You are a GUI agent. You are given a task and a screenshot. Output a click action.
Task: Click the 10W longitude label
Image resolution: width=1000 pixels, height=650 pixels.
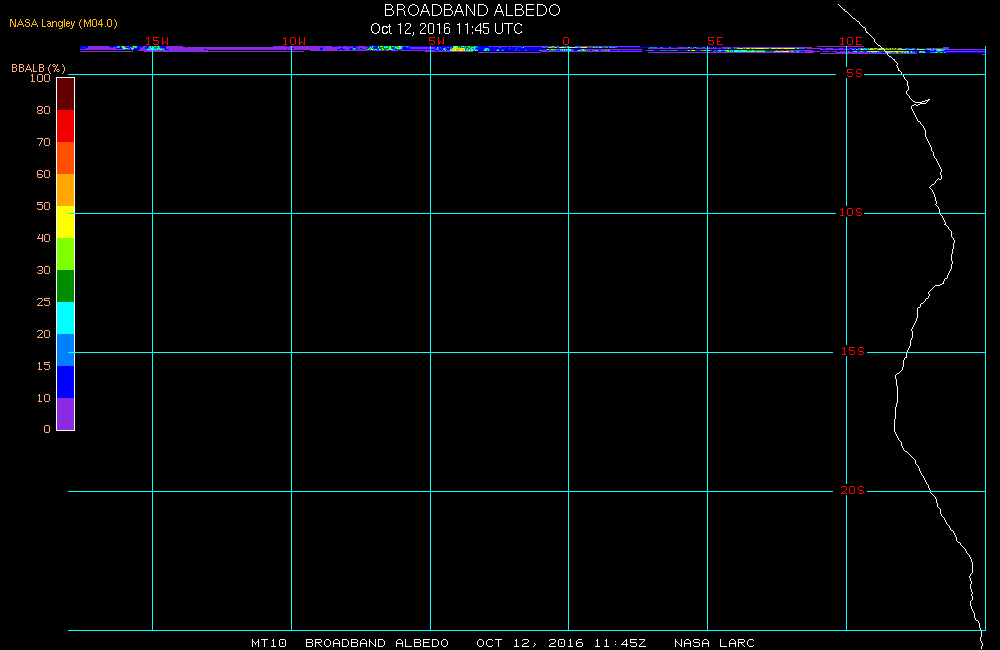pyautogui.click(x=294, y=41)
